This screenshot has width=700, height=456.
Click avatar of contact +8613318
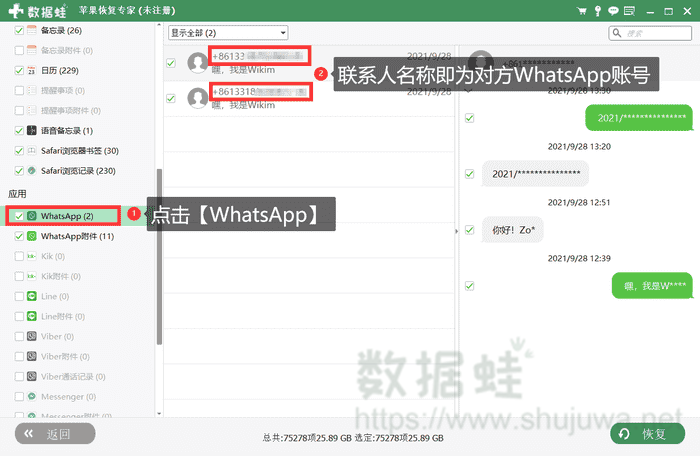point(198,98)
